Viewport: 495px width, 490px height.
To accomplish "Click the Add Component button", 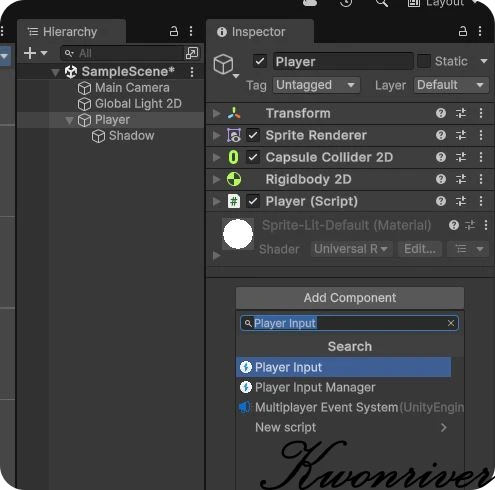I will tap(350, 298).
